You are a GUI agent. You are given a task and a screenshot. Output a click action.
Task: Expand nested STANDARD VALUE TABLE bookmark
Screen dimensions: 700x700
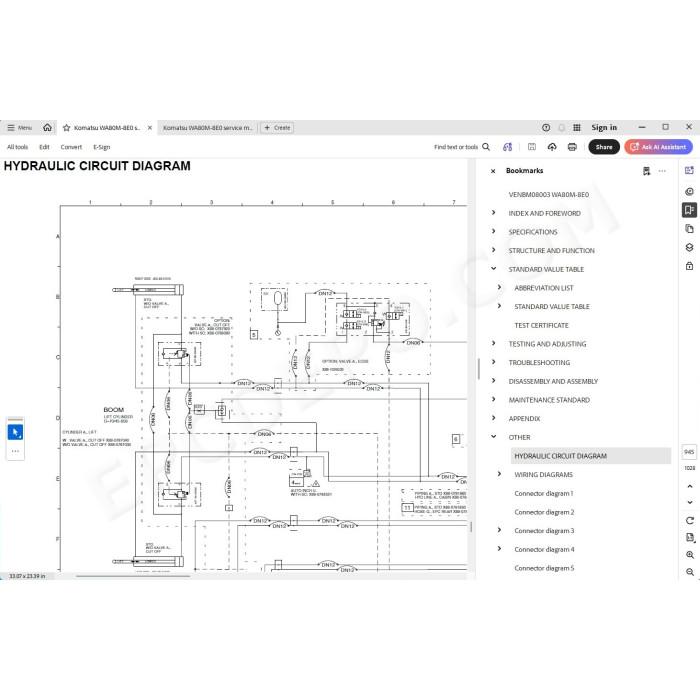(x=500, y=306)
